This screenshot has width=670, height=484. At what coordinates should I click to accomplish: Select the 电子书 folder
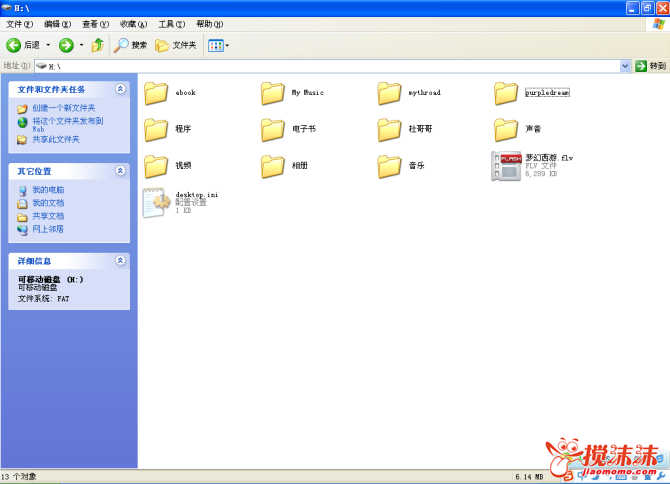click(x=288, y=129)
